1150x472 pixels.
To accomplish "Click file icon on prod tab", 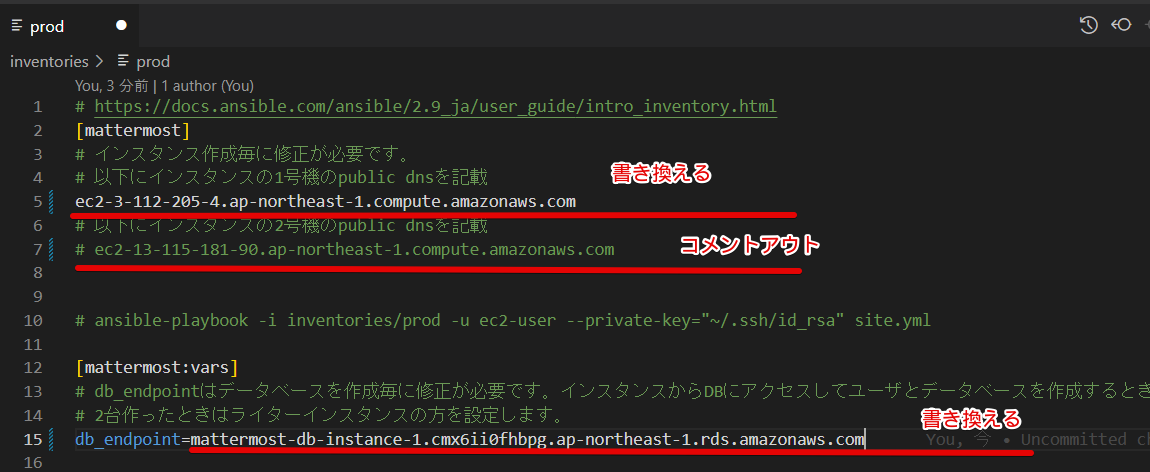I will (x=18, y=26).
